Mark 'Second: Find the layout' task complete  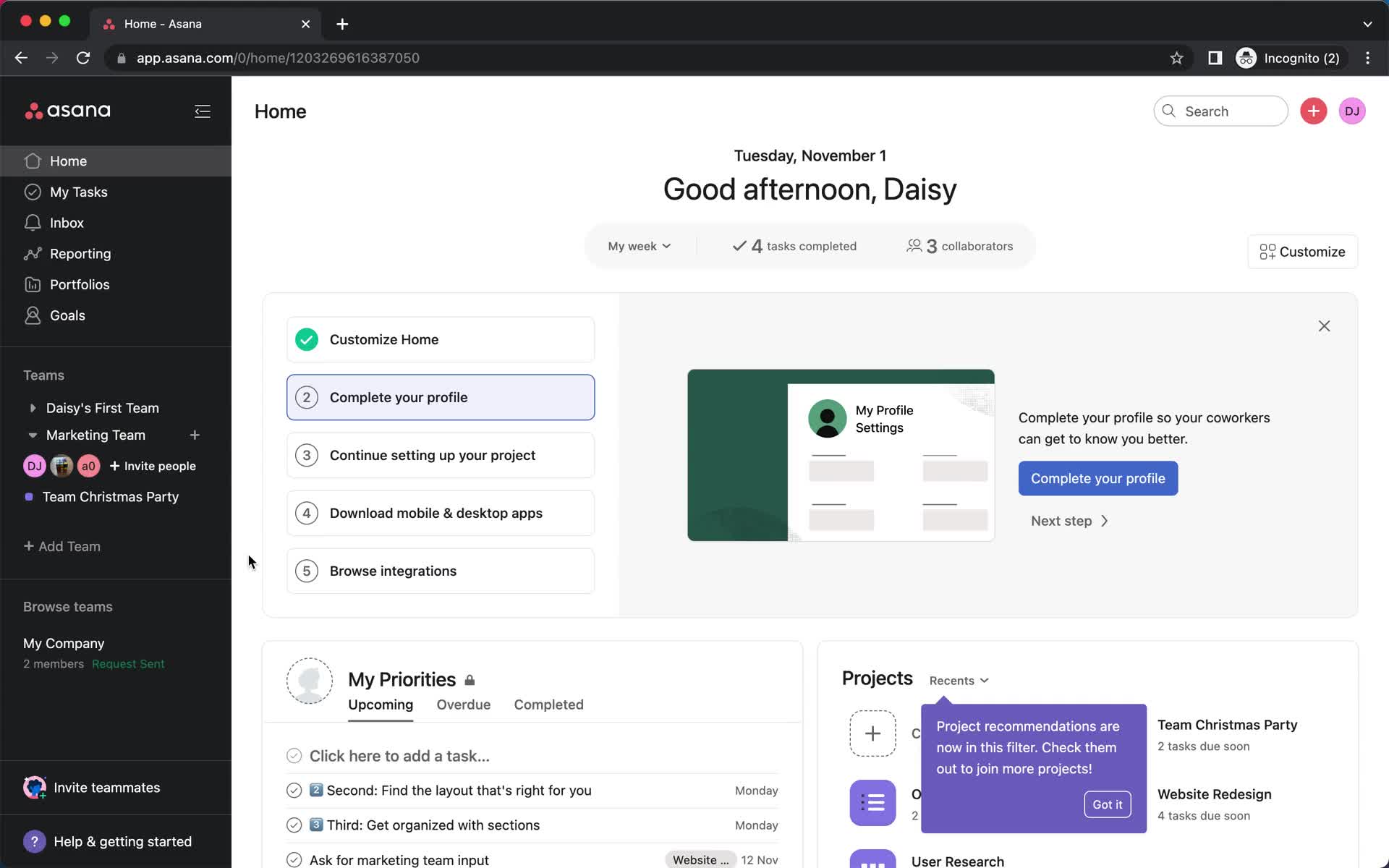[294, 791]
